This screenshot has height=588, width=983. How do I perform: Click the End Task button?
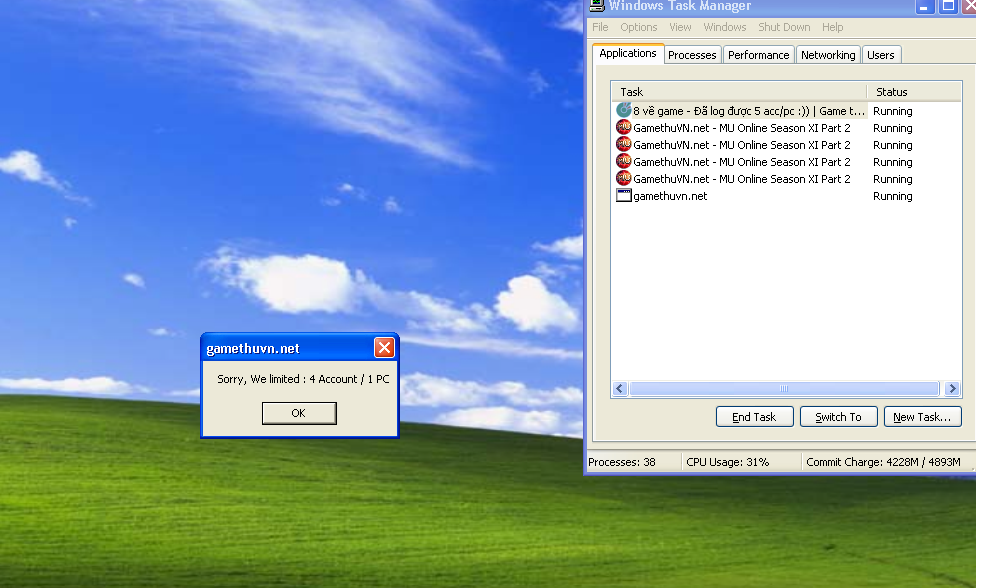(x=755, y=417)
